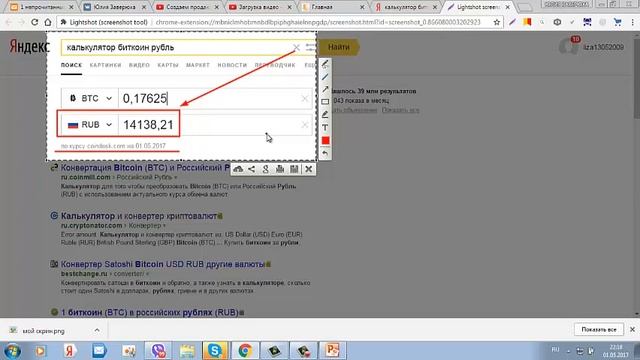Viewport: 640px width, 360px height.
Task: Open Конвертер Satoshi Bitcoin USD RUB link
Action: (163, 264)
